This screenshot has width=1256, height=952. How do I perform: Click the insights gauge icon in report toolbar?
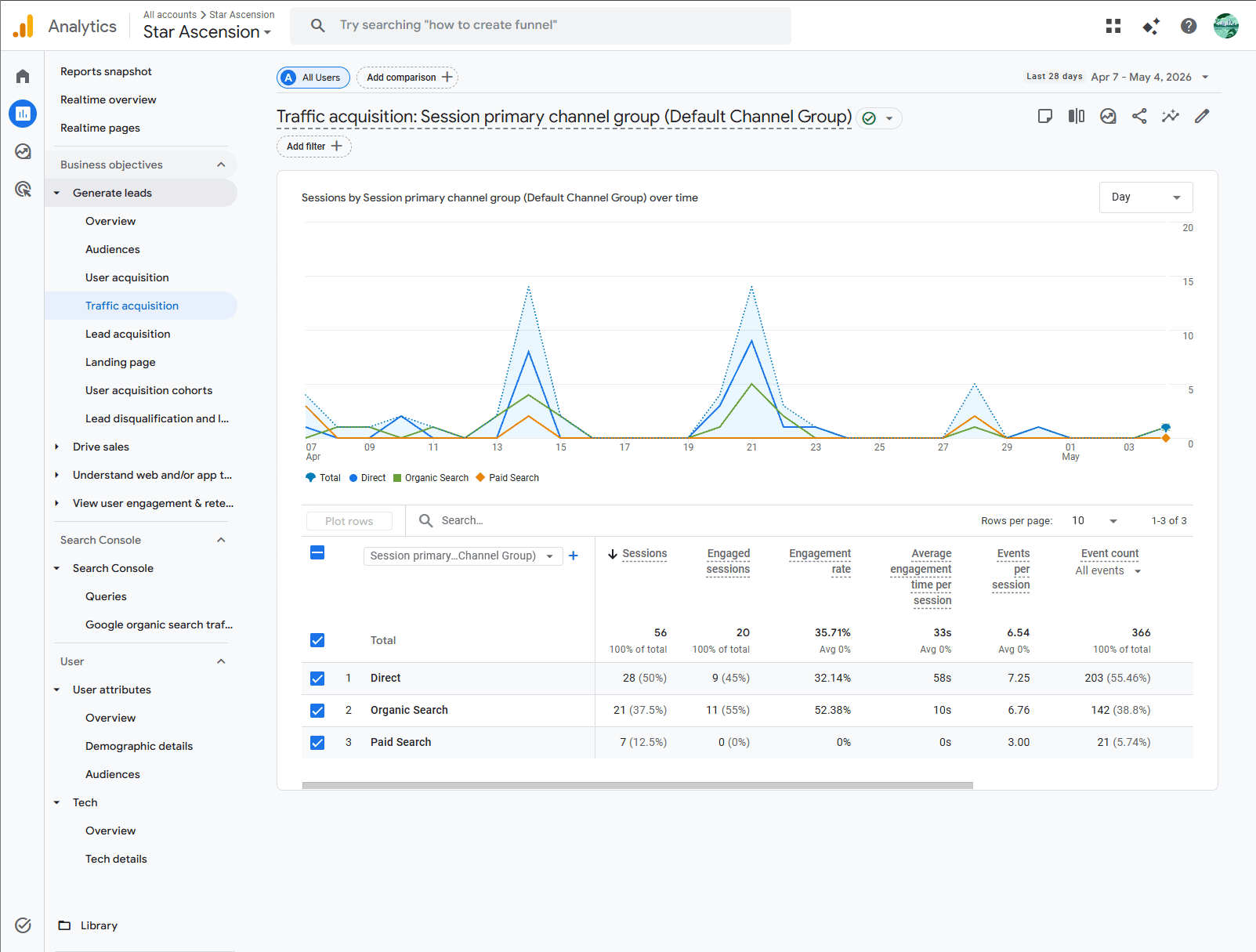(x=1108, y=116)
